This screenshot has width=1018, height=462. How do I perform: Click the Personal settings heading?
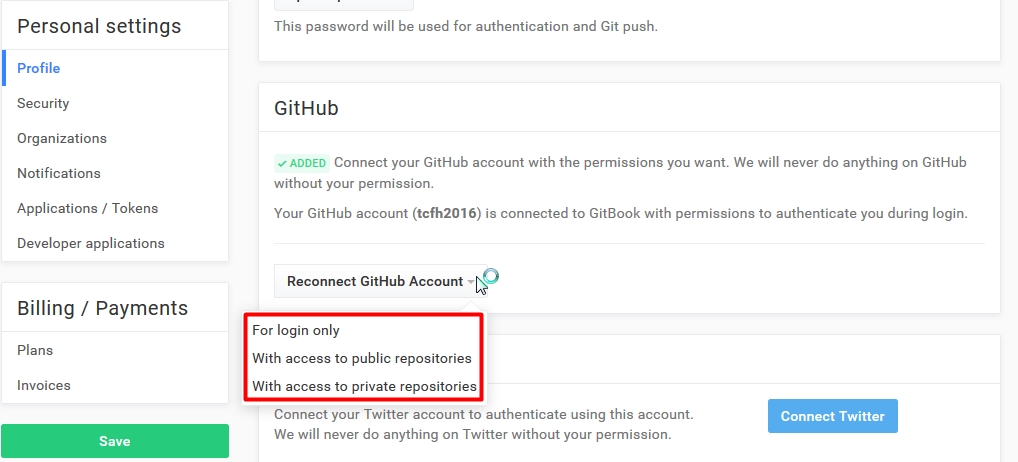pos(99,26)
